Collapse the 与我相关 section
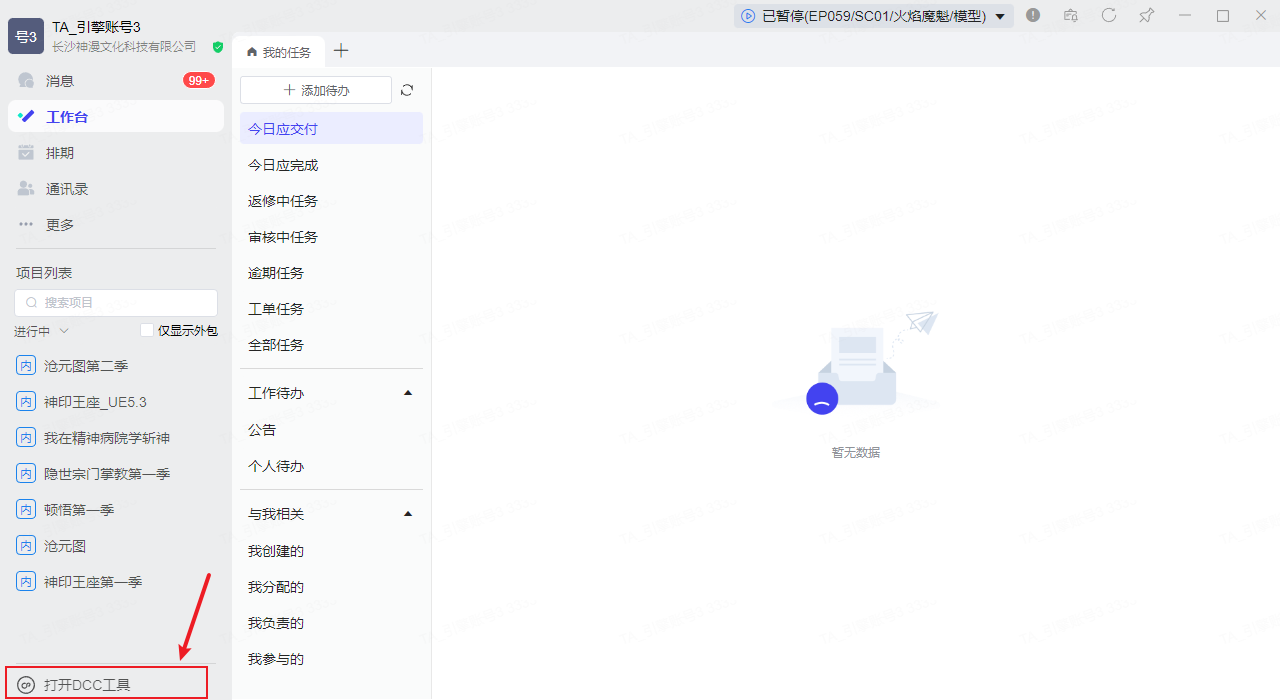The height and width of the screenshot is (700, 1280). tap(407, 514)
